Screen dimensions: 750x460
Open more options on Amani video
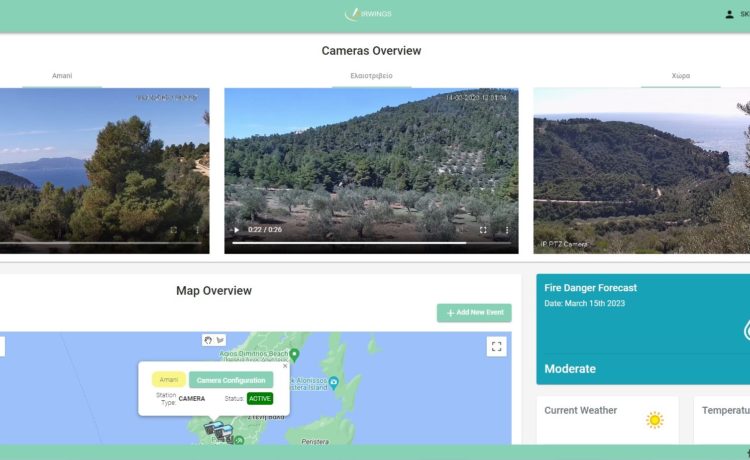pos(197,230)
